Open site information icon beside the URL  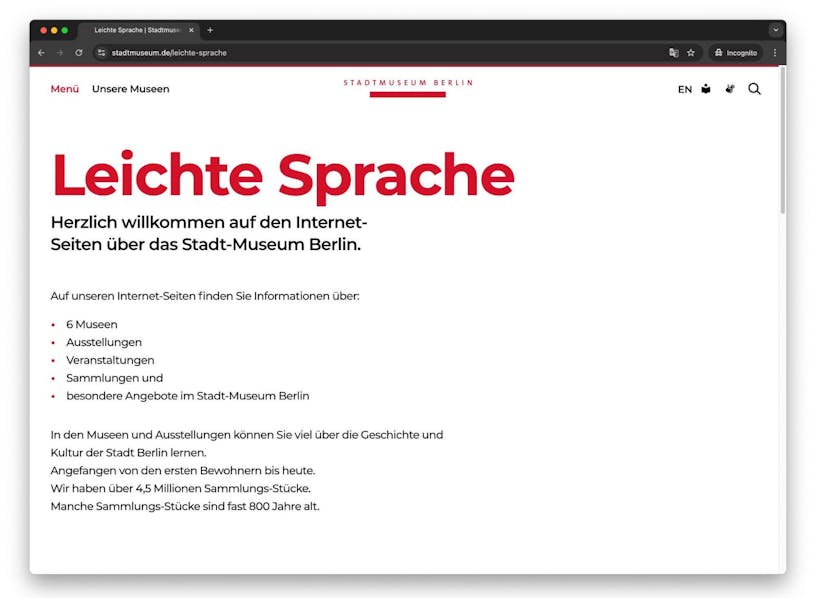[101, 53]
